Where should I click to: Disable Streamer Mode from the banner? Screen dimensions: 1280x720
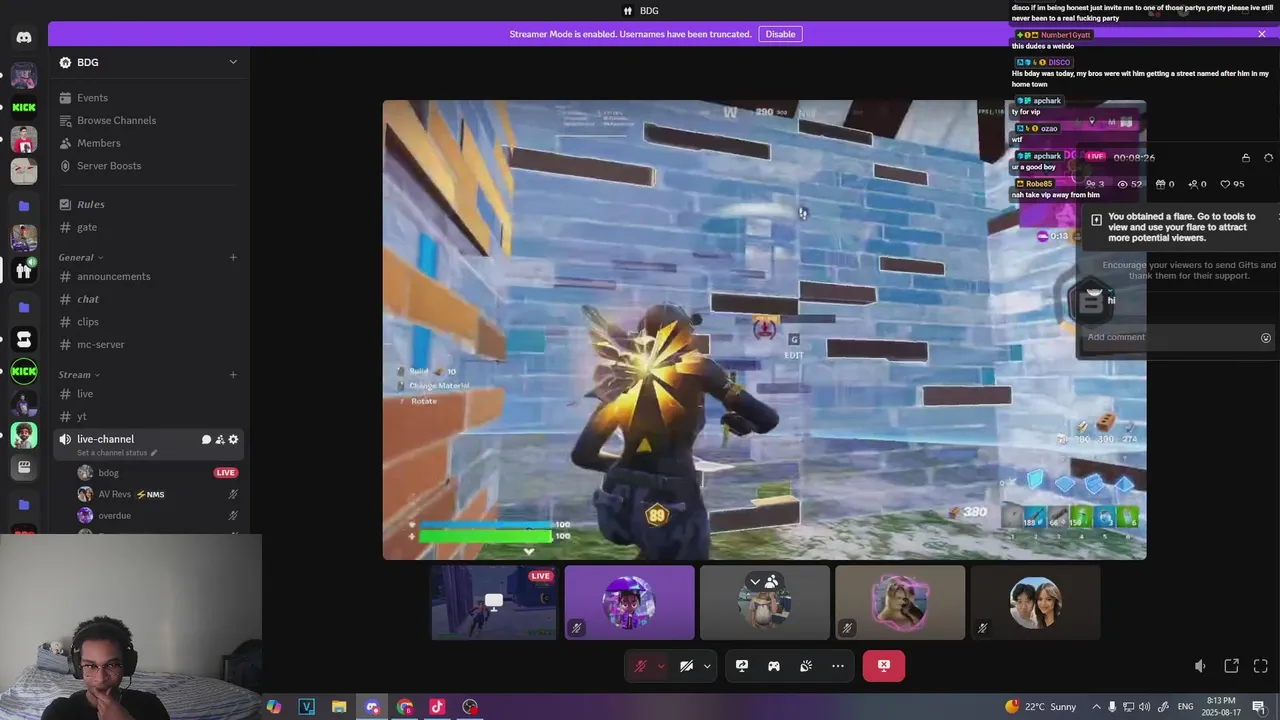click(x=780, y=34)
